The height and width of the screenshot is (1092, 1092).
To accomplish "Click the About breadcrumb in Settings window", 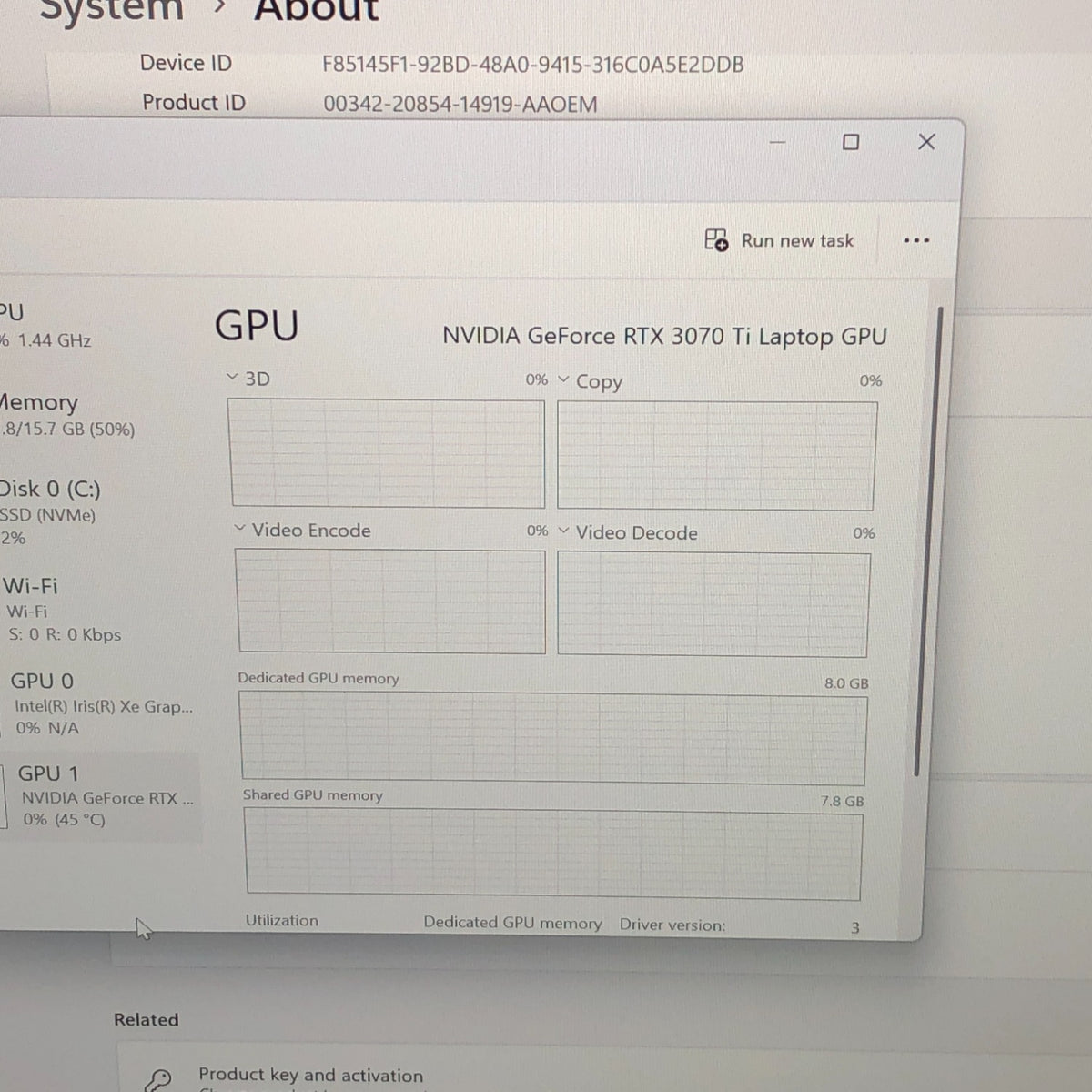I will click(316, 11).
